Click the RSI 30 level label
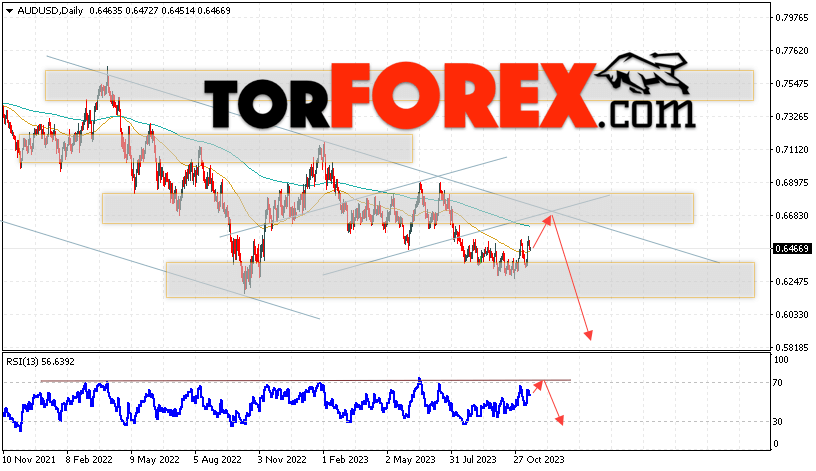 tap(777, 422)
